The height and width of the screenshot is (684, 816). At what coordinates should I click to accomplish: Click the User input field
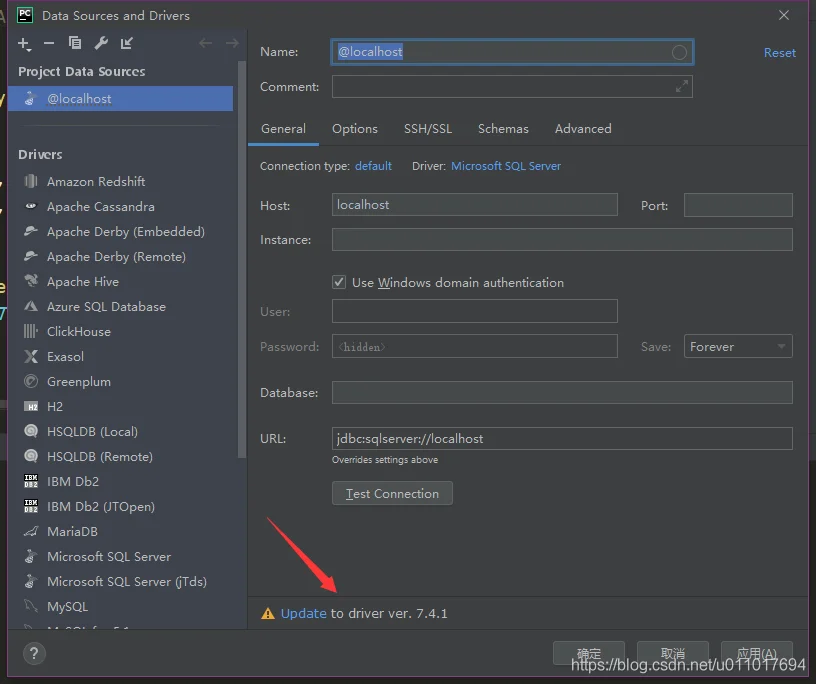point(475,311)
